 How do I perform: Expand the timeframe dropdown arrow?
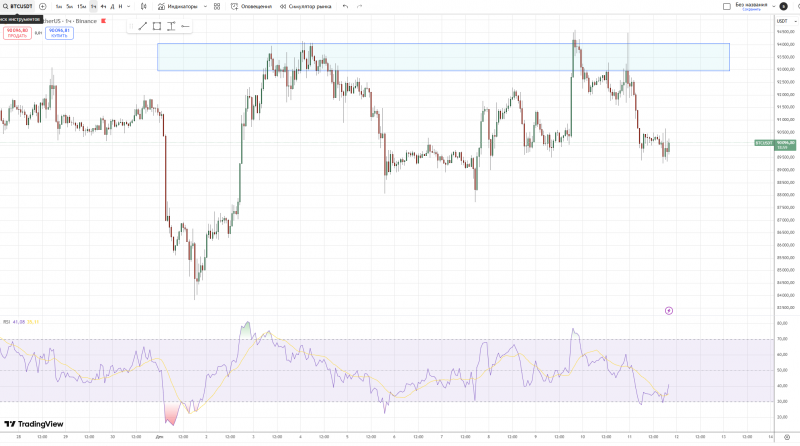coord(129,7)
